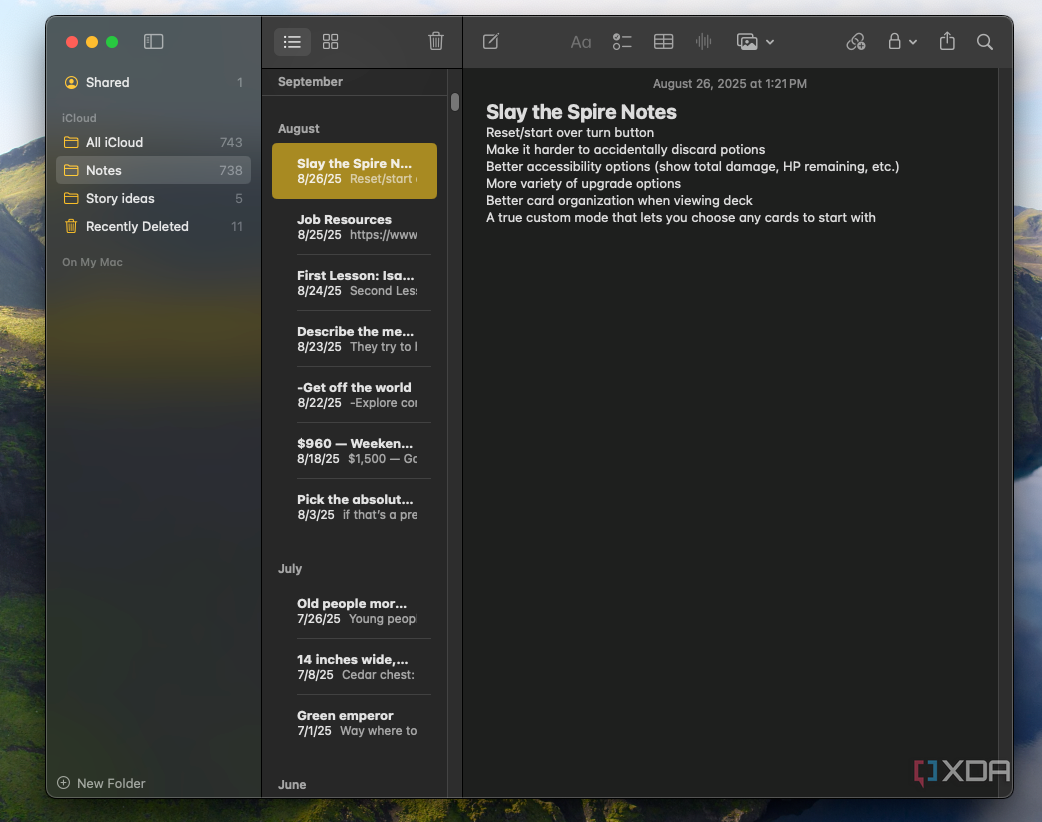Click the Slay the Spire Notes title
The width and height of the screenshot is (1042, 822).
(x=581, y=112)
